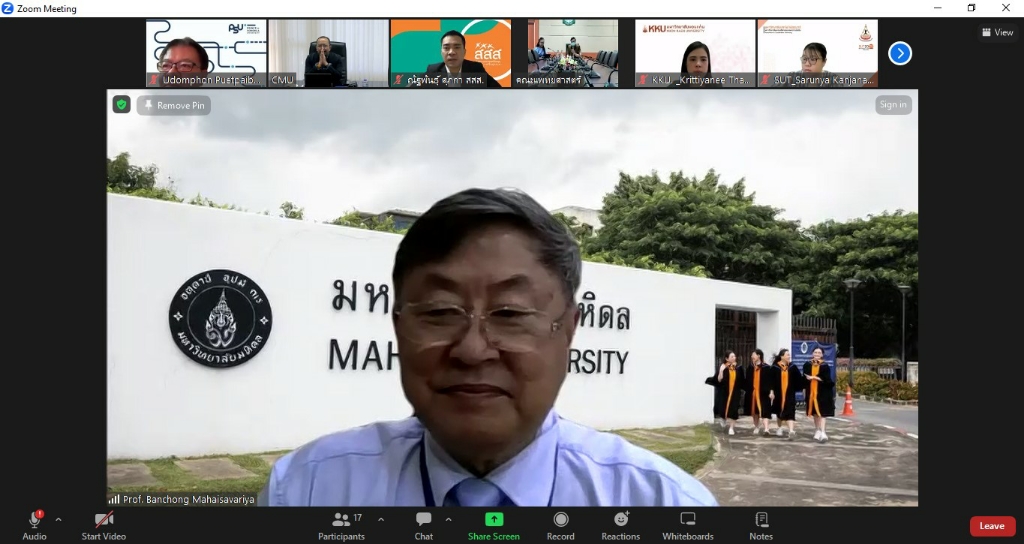Expand the Participants options caret

pos(381,520)
